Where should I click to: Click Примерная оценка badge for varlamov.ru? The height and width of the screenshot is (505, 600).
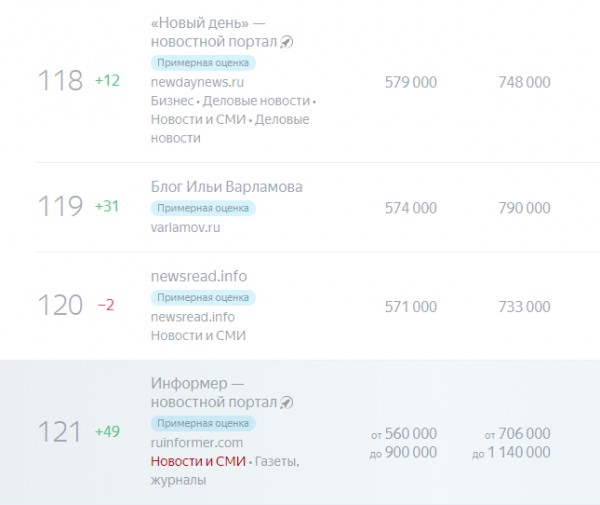tap(203, 208)
